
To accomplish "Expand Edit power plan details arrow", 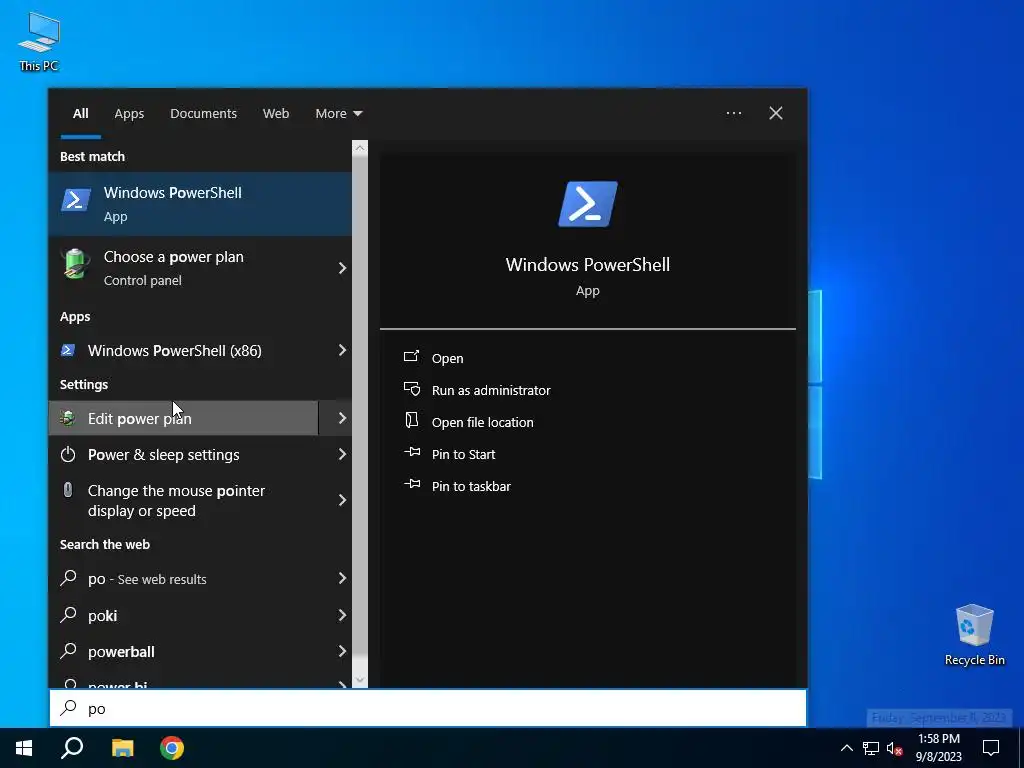I will coord(342,418).
